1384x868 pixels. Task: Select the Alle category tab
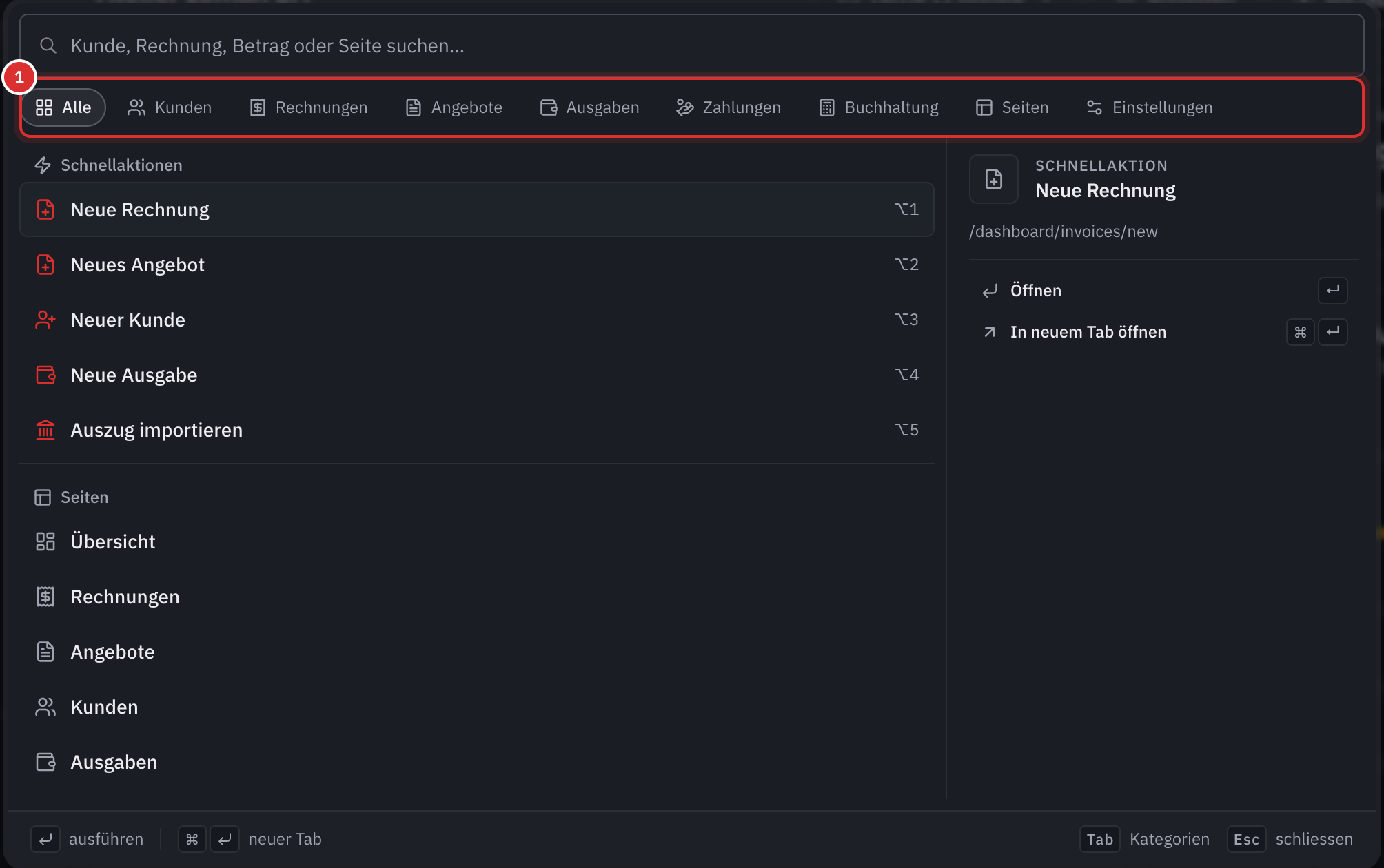click(x=63, y=107)
